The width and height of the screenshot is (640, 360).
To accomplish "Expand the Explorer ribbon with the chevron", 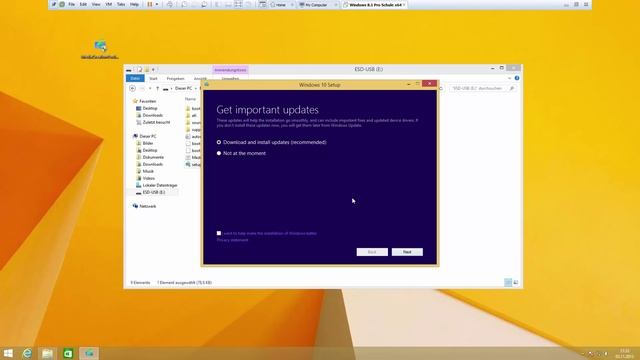I will pos(509,78).
